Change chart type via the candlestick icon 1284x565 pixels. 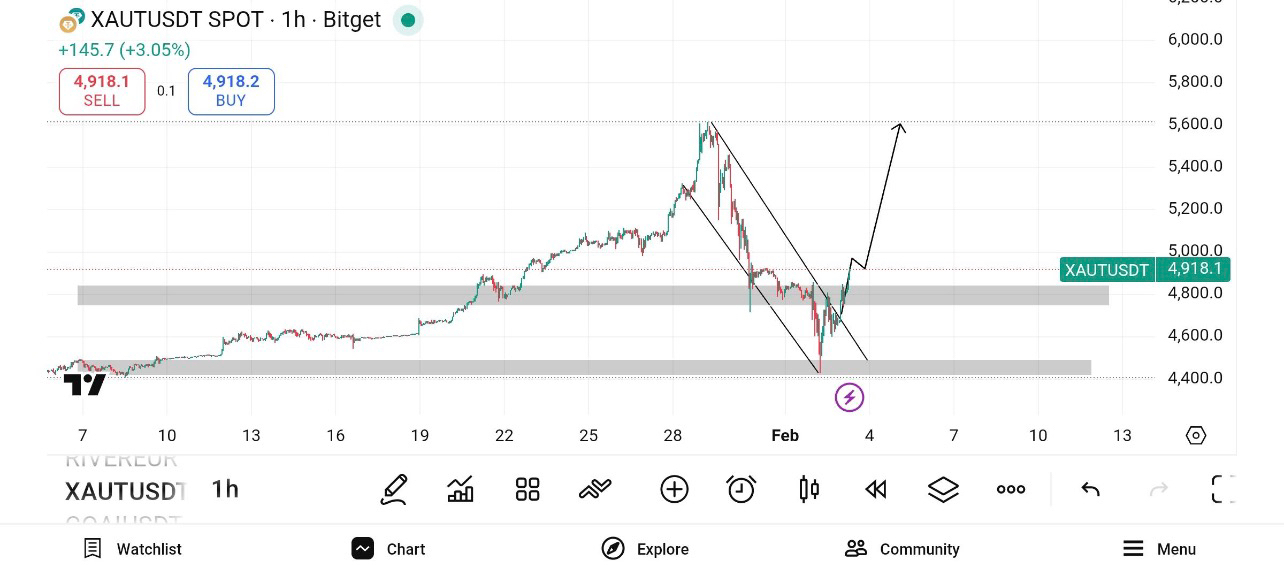pyautogui.click(x=809, y=489)
